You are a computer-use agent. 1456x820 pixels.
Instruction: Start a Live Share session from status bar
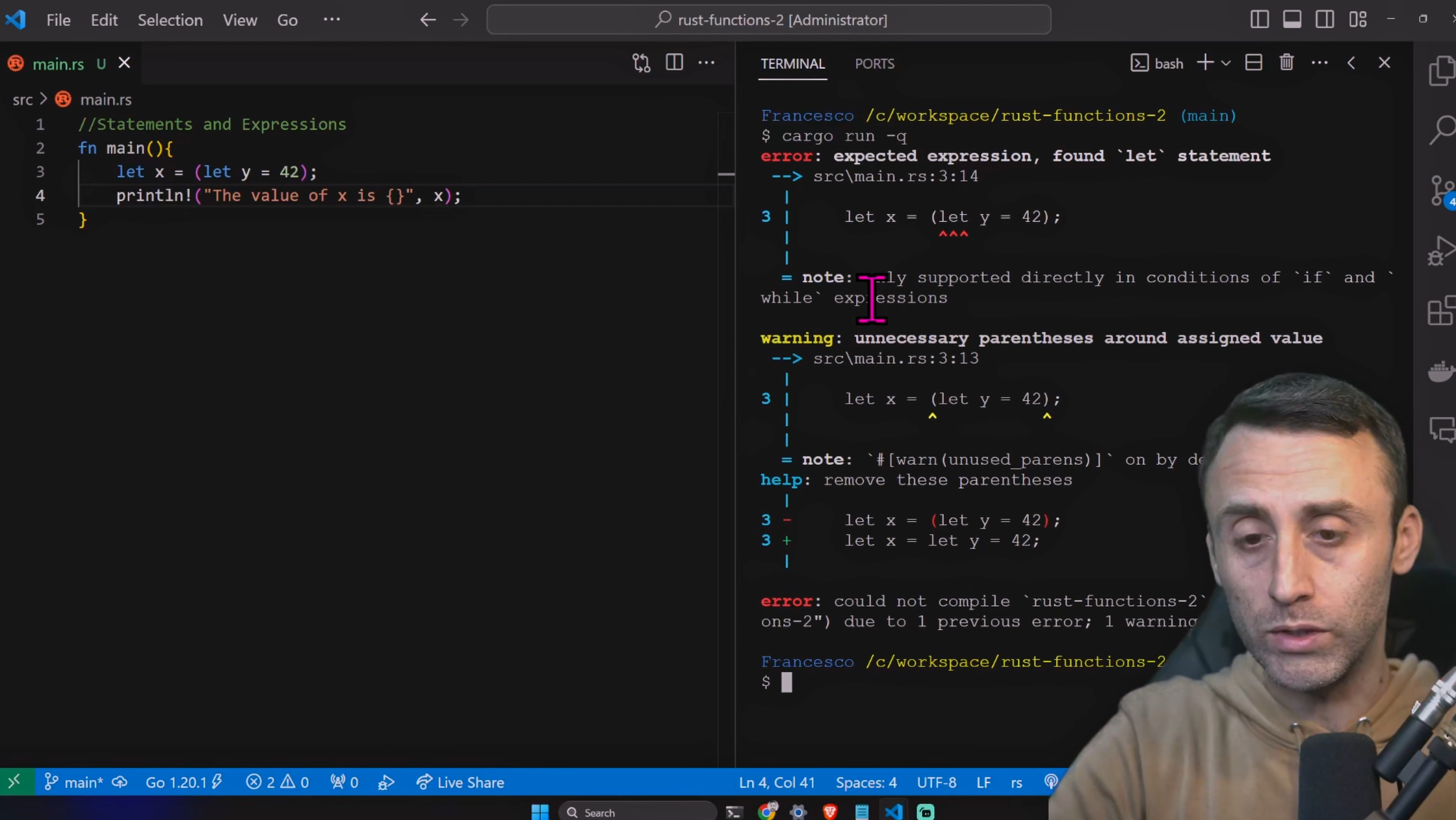click(x=460, y=782)
